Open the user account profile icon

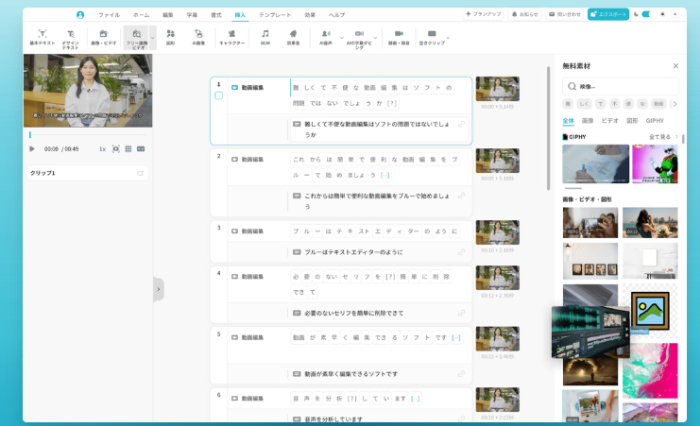click(x=80, y=15)
